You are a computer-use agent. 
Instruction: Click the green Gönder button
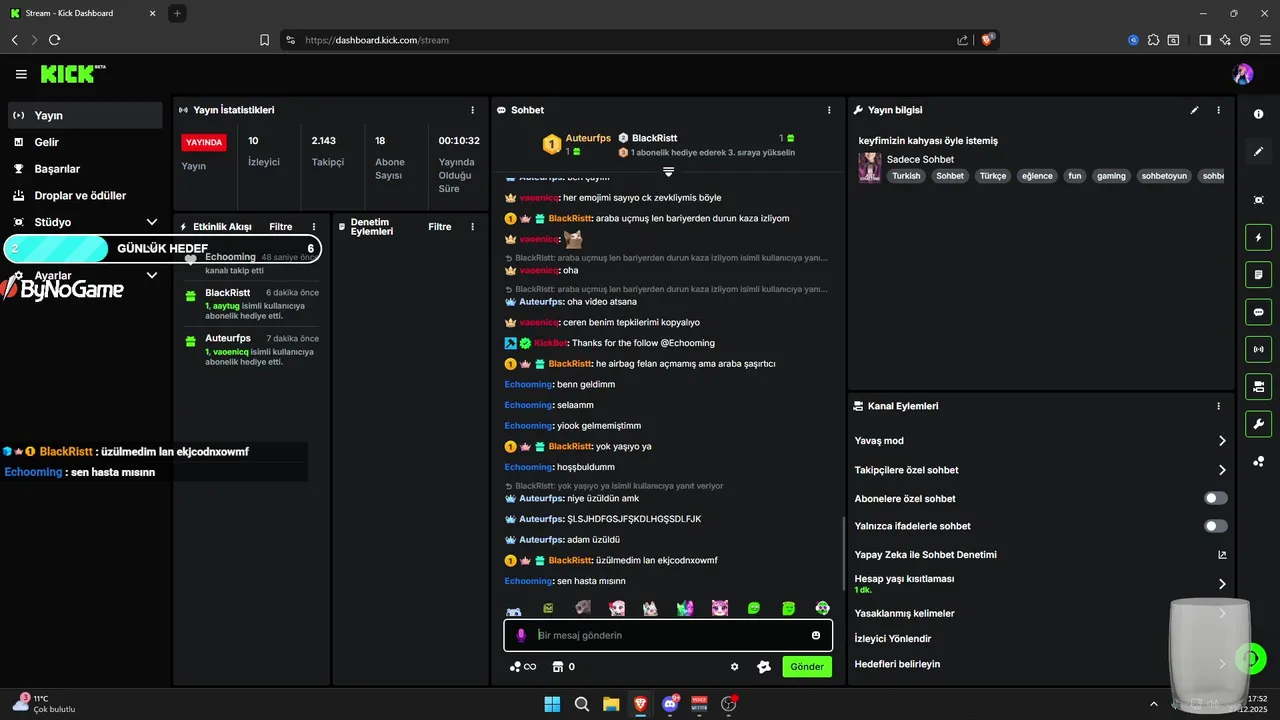(x=807, y=667)
